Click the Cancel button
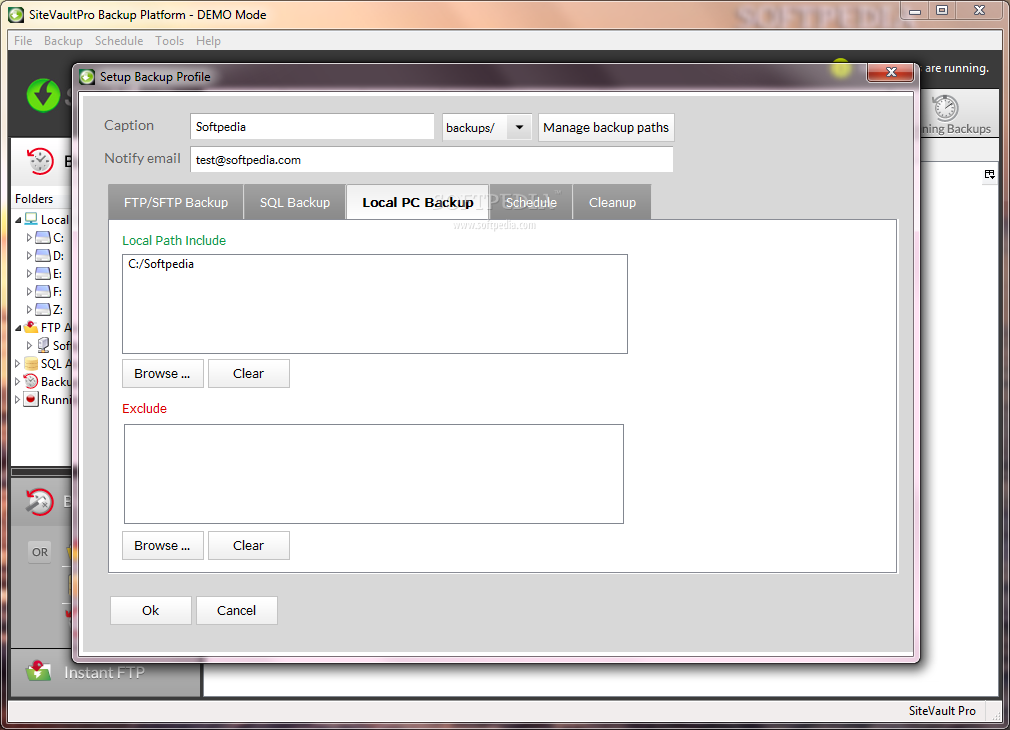Screen dimensions: 1010x730 [236, 610]
